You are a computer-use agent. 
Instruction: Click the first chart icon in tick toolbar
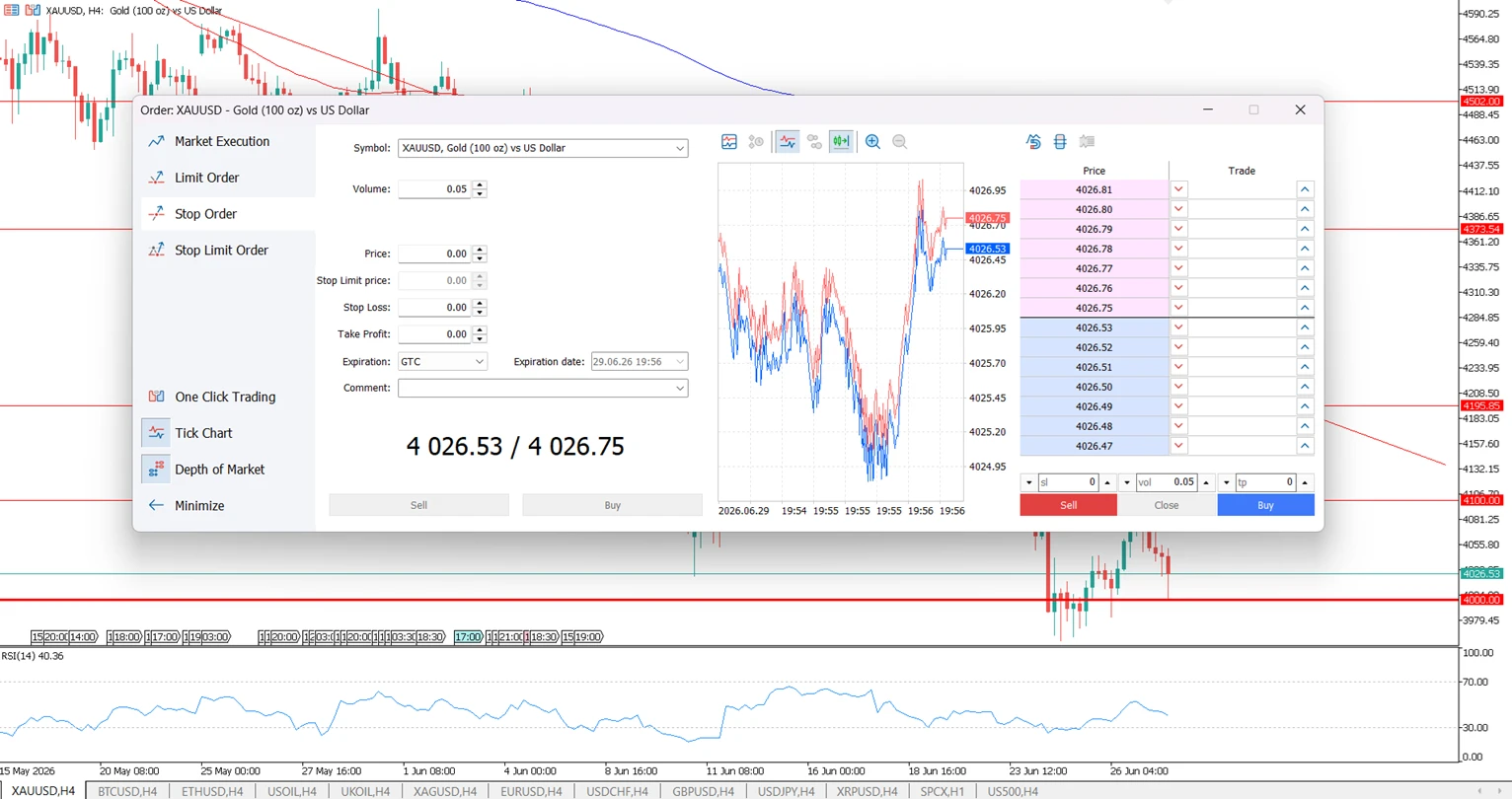pos(729,142)
